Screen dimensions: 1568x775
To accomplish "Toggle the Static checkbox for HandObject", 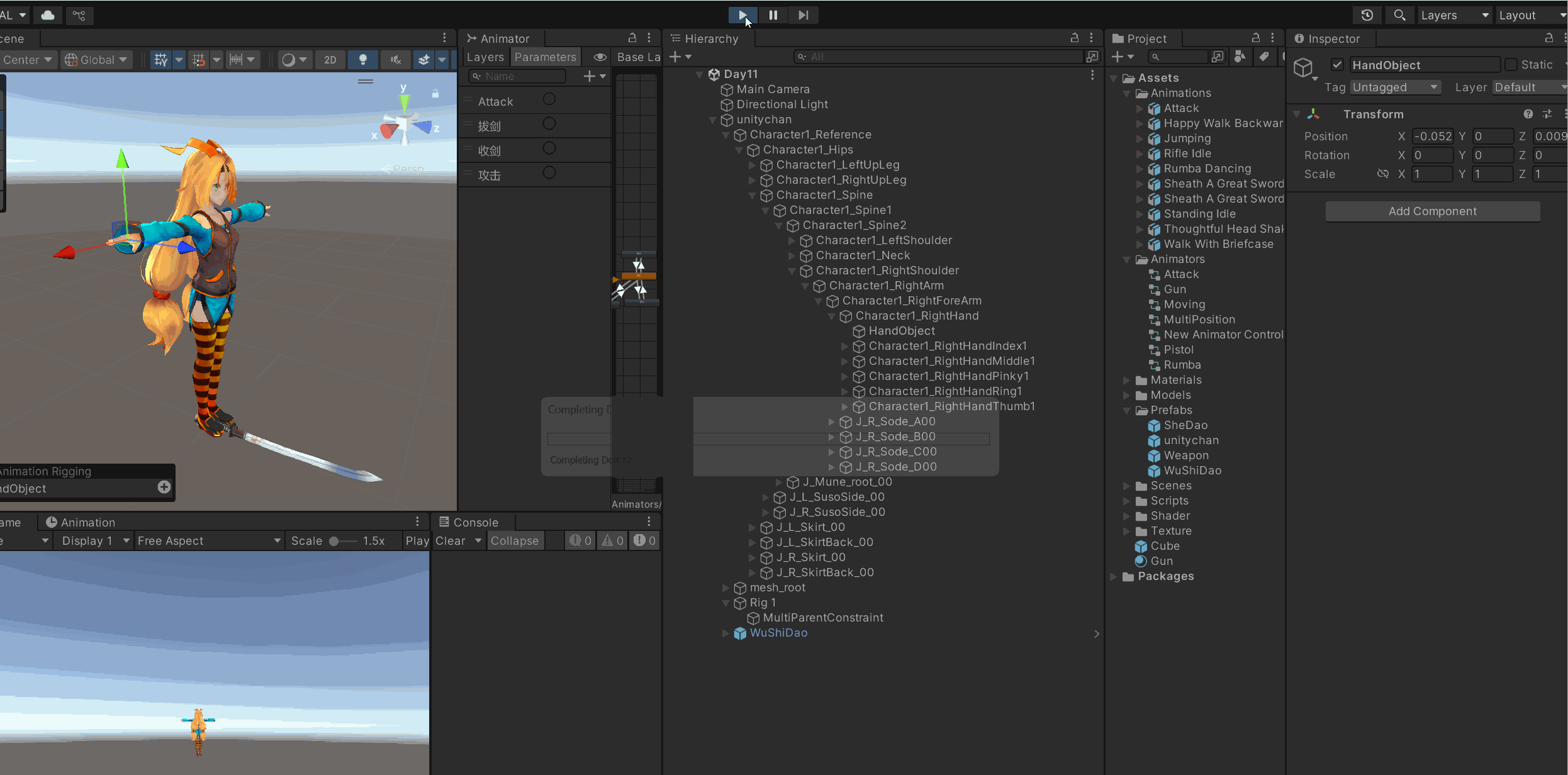I will click(x=1511, y=64).
